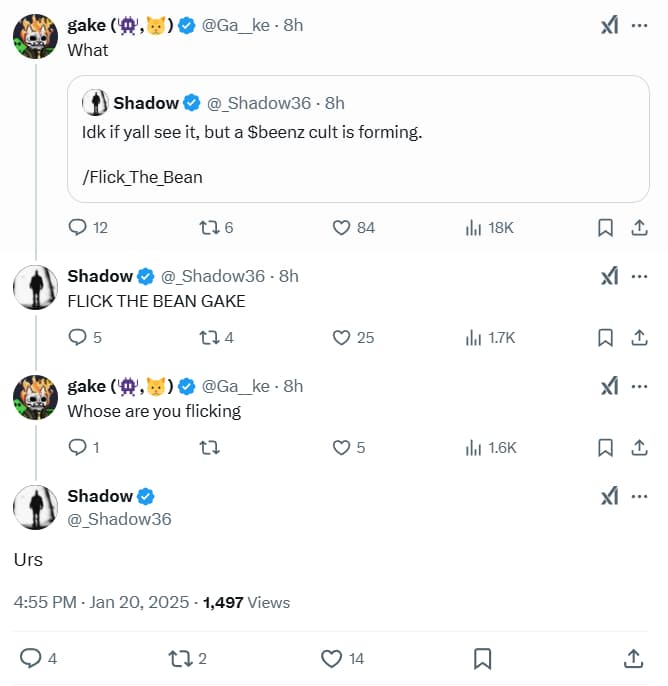Viewport: 668px width, 686px height.
Task: Open more options on the "Urs" tweet
Action: coord(639,496)
